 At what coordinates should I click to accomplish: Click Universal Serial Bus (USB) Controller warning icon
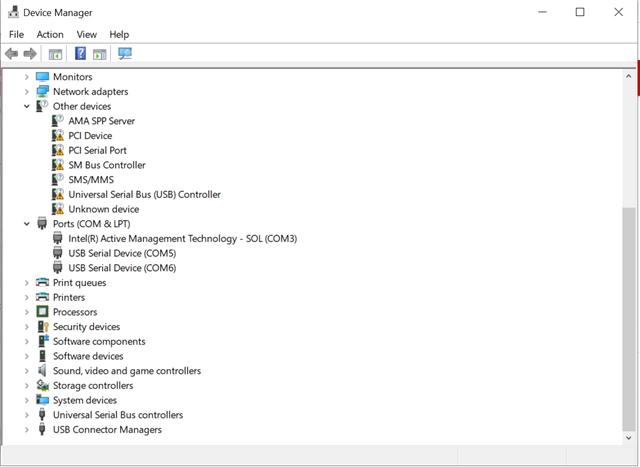tap(58, 194)
